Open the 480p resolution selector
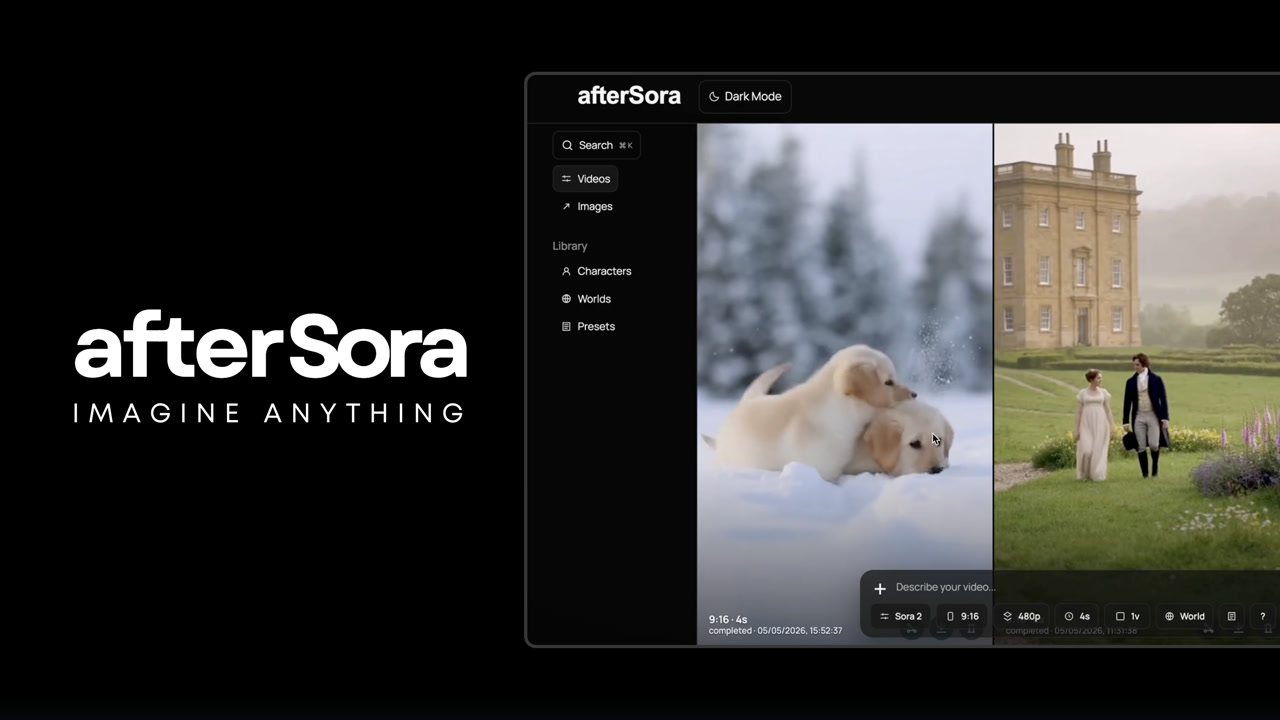Viewport: 1280px width, 720px height. click(1022, 617)
